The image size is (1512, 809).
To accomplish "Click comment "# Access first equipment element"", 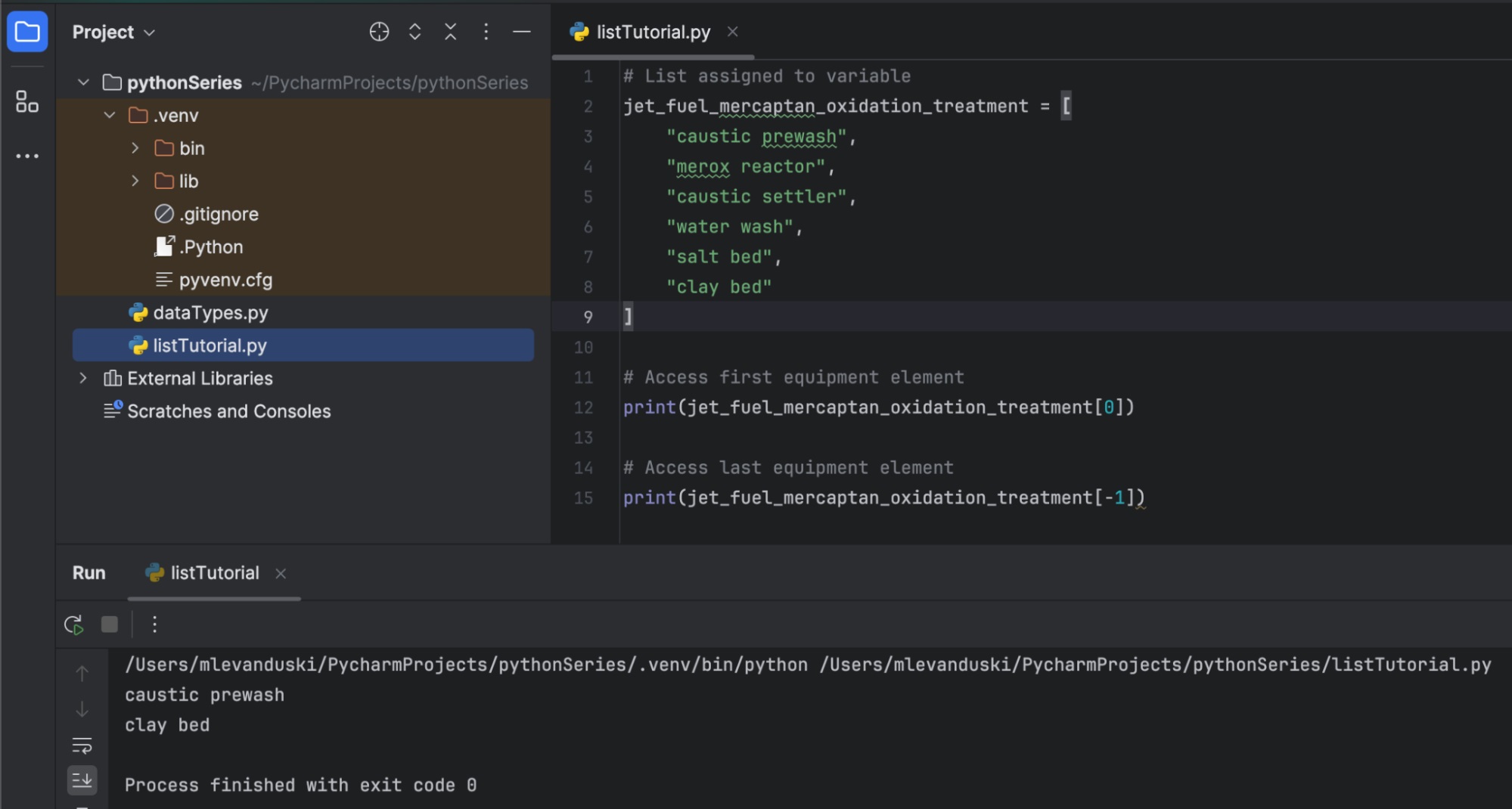I will click(x=793, y=377).
